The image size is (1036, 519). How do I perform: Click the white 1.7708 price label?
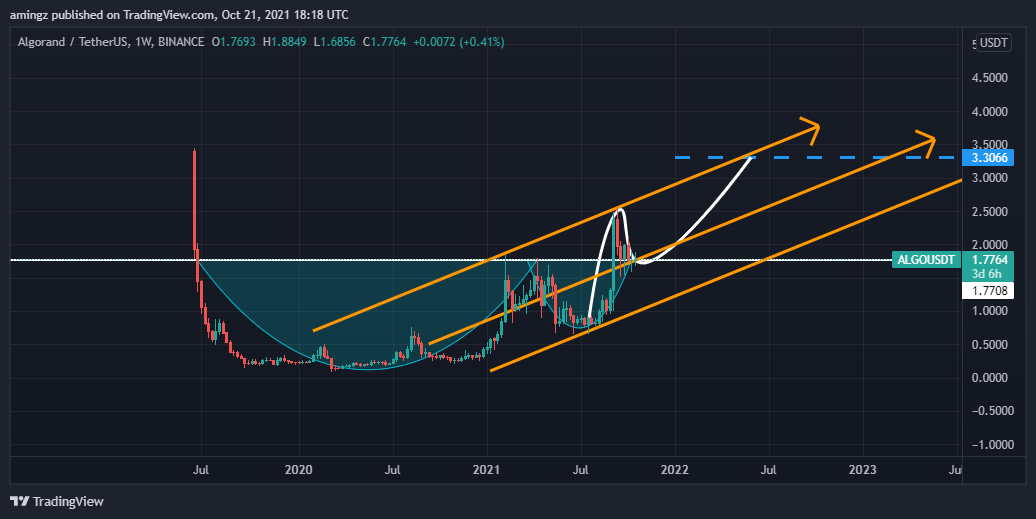tap(988, 291)
